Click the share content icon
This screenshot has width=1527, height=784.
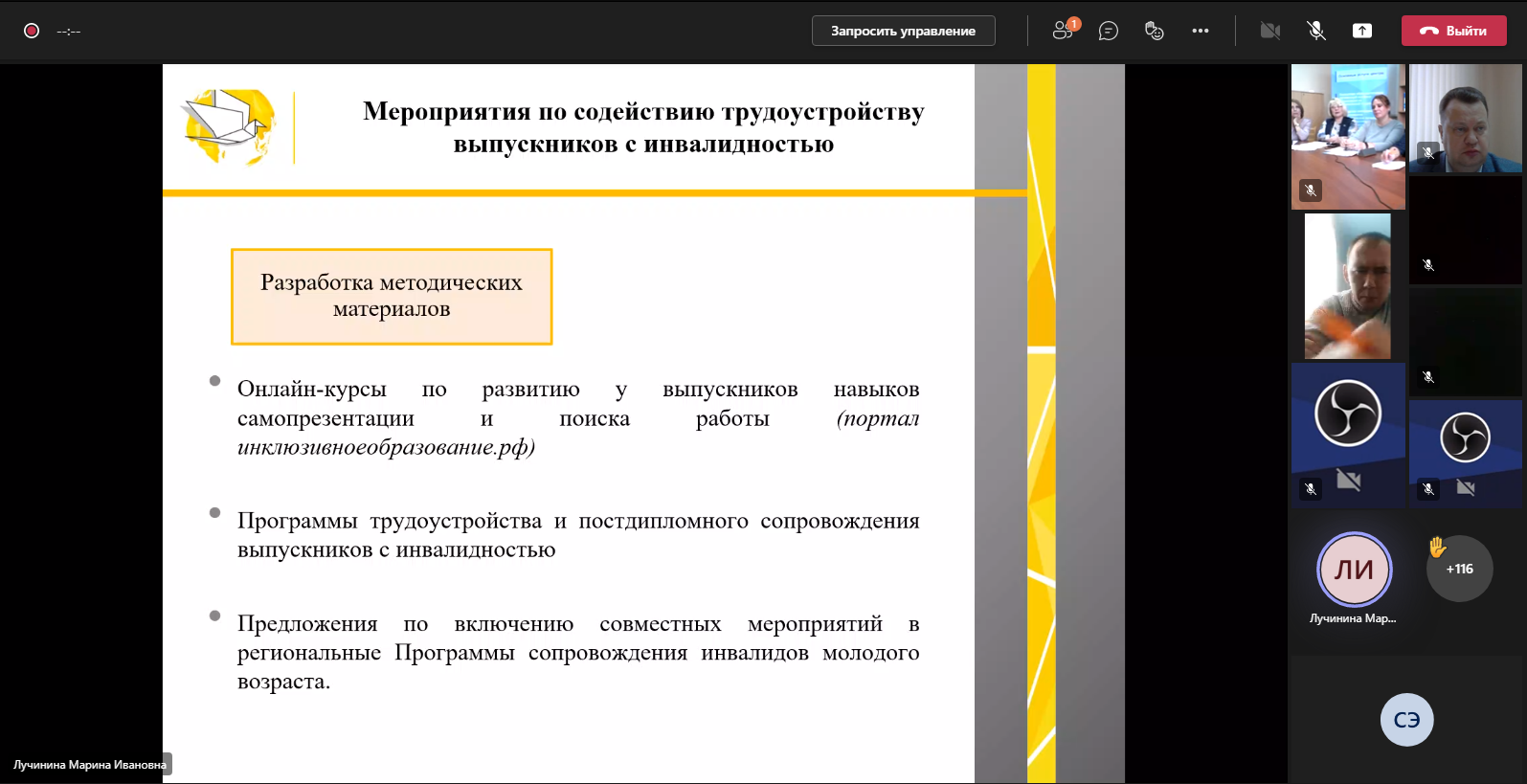(x=1362, y=31)
